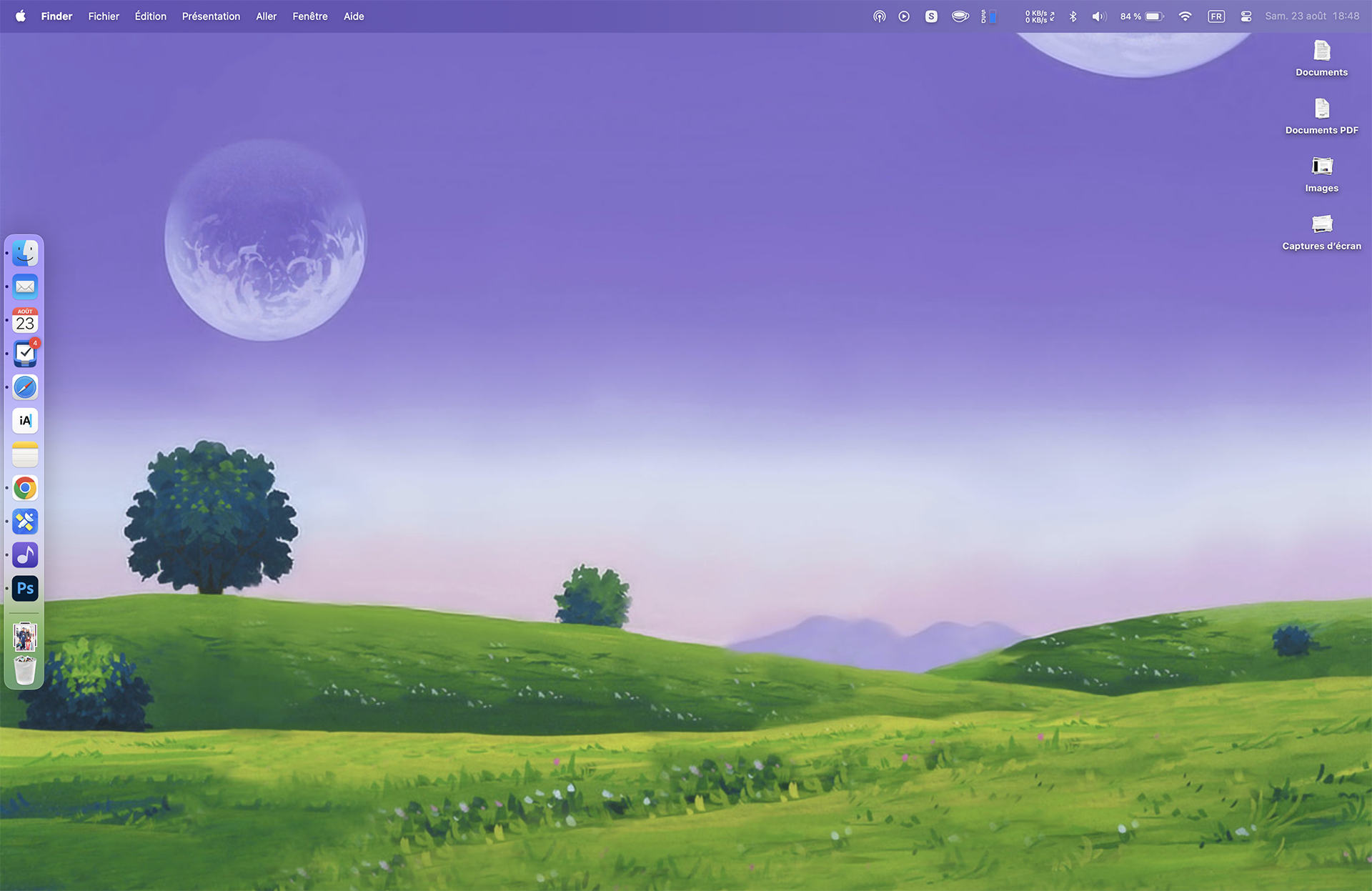The image size is (1372, 891).
Task: Select the Documents stack on the desktop
Action: (x=1322, y=59)
